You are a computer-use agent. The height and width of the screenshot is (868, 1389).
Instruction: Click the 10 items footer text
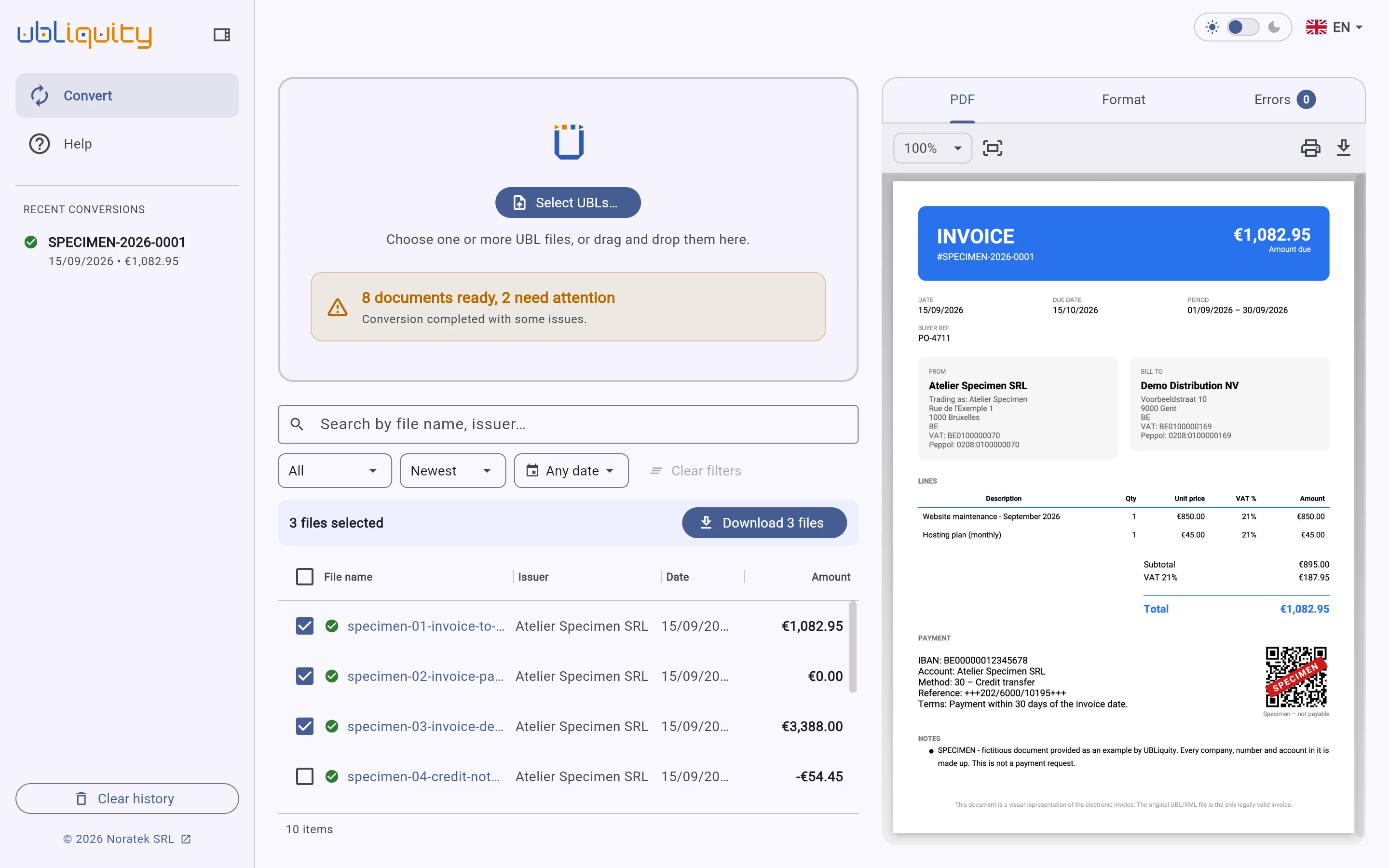click(x=309, y=829)
